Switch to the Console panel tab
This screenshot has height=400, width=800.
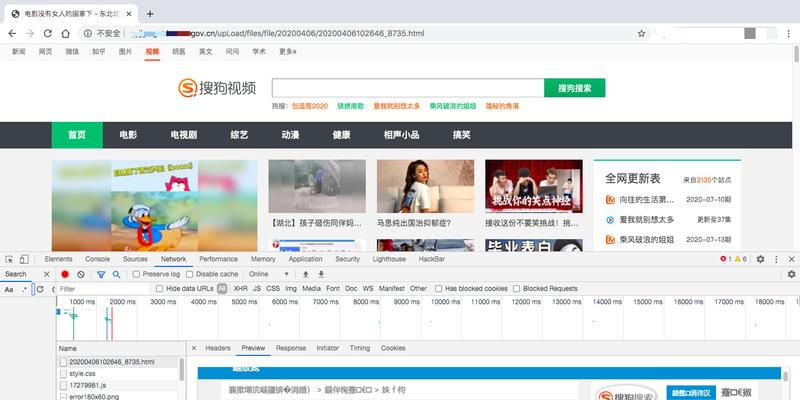point(97,259)
